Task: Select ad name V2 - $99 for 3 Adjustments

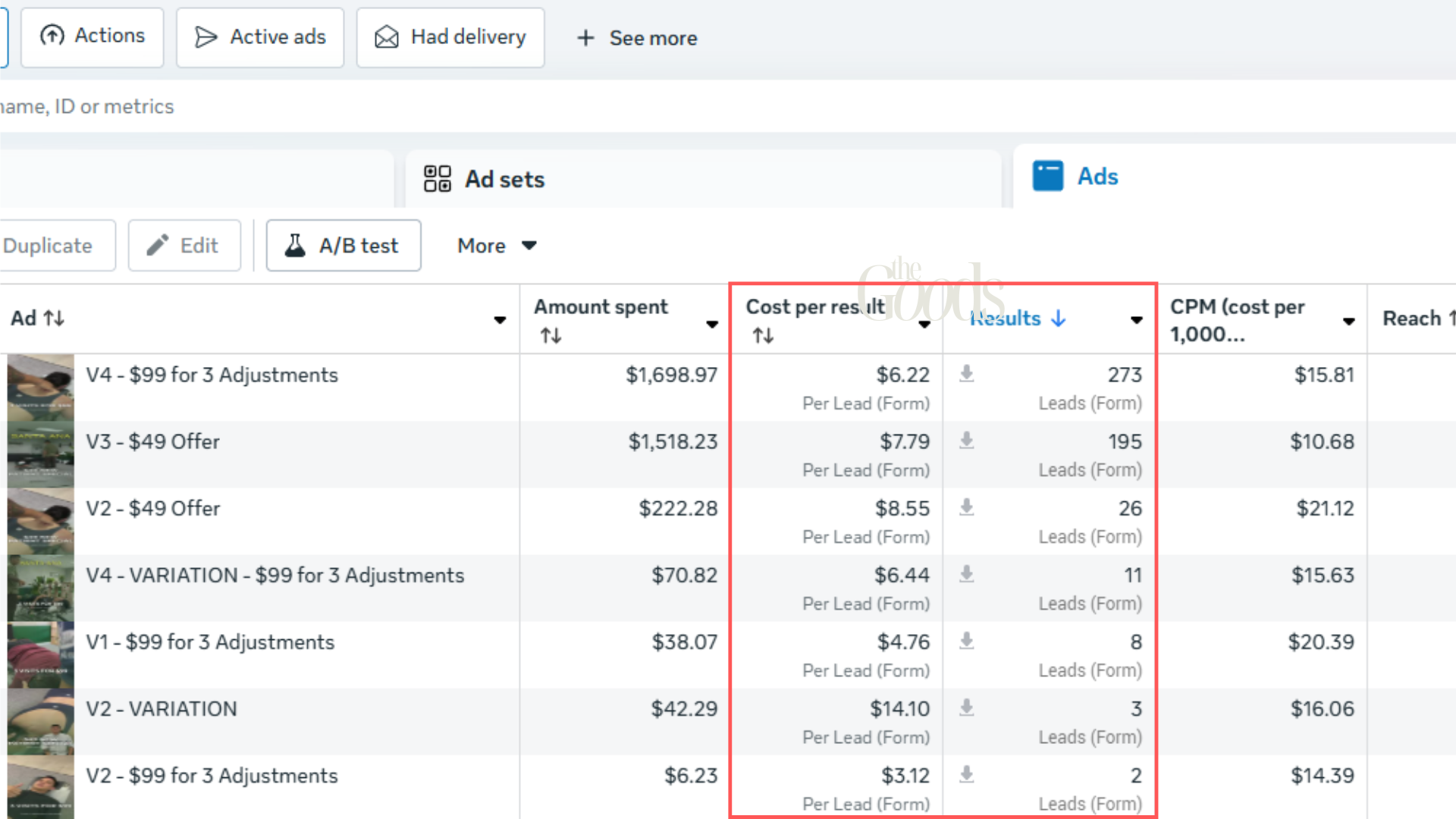Action: click(x=212, y=776)
